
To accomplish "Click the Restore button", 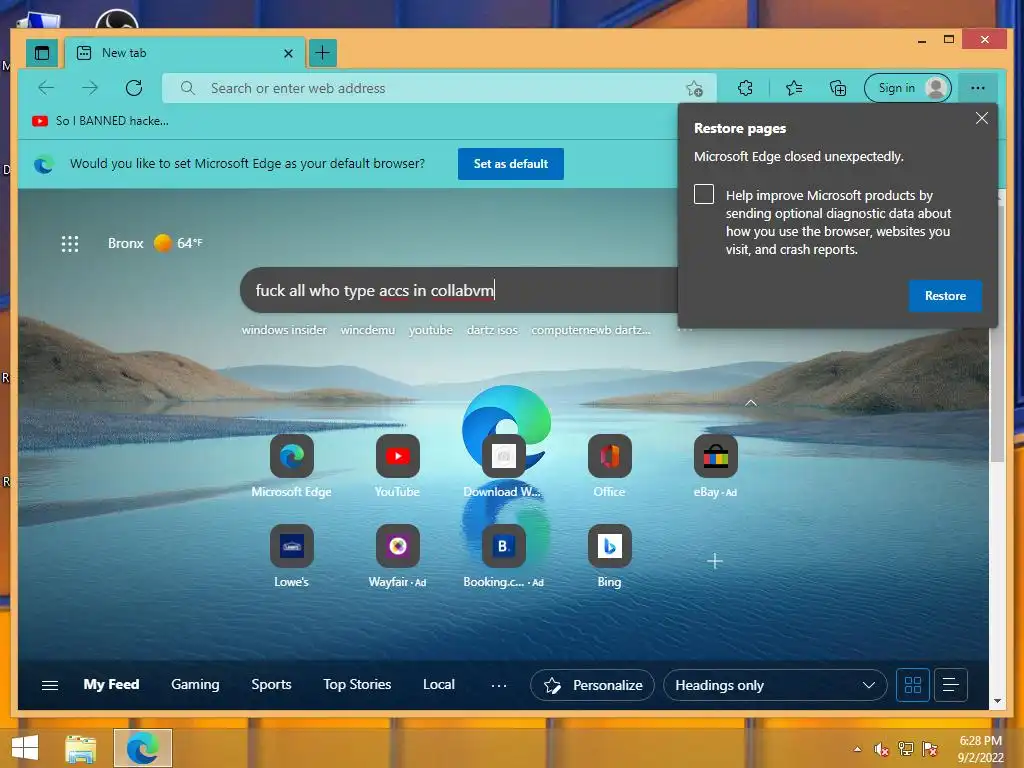I will coord(945,296).
